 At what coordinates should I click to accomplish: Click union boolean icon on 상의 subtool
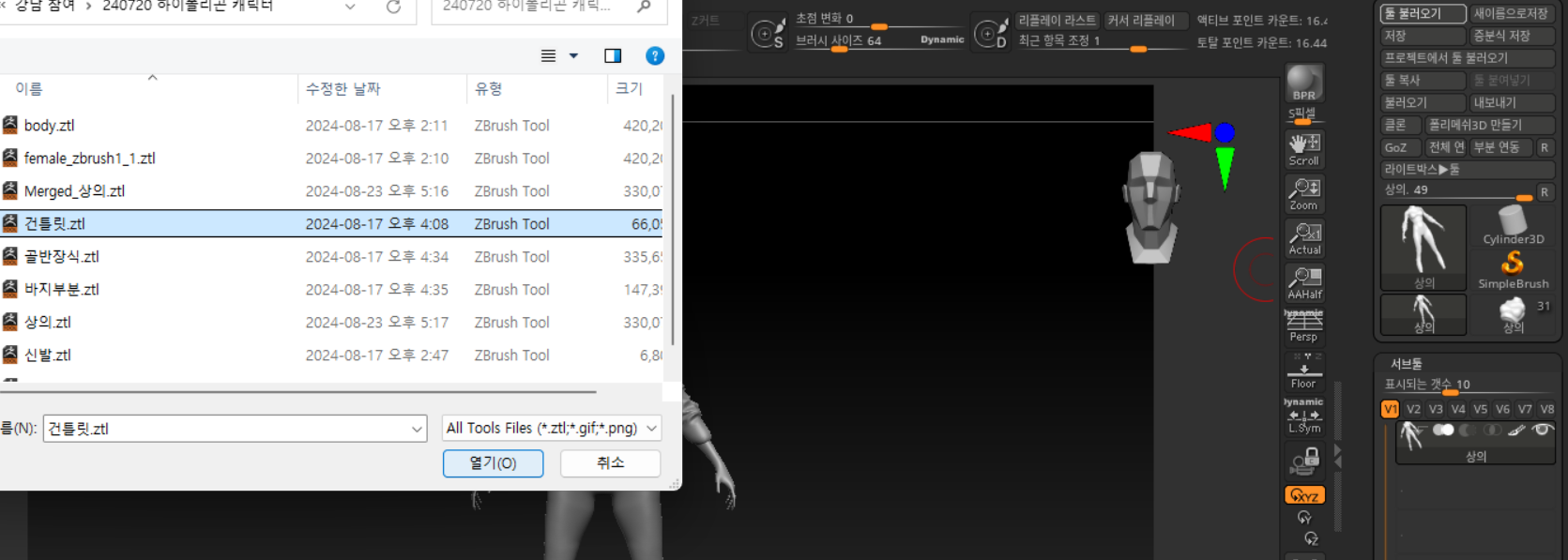click(1443, 430)
